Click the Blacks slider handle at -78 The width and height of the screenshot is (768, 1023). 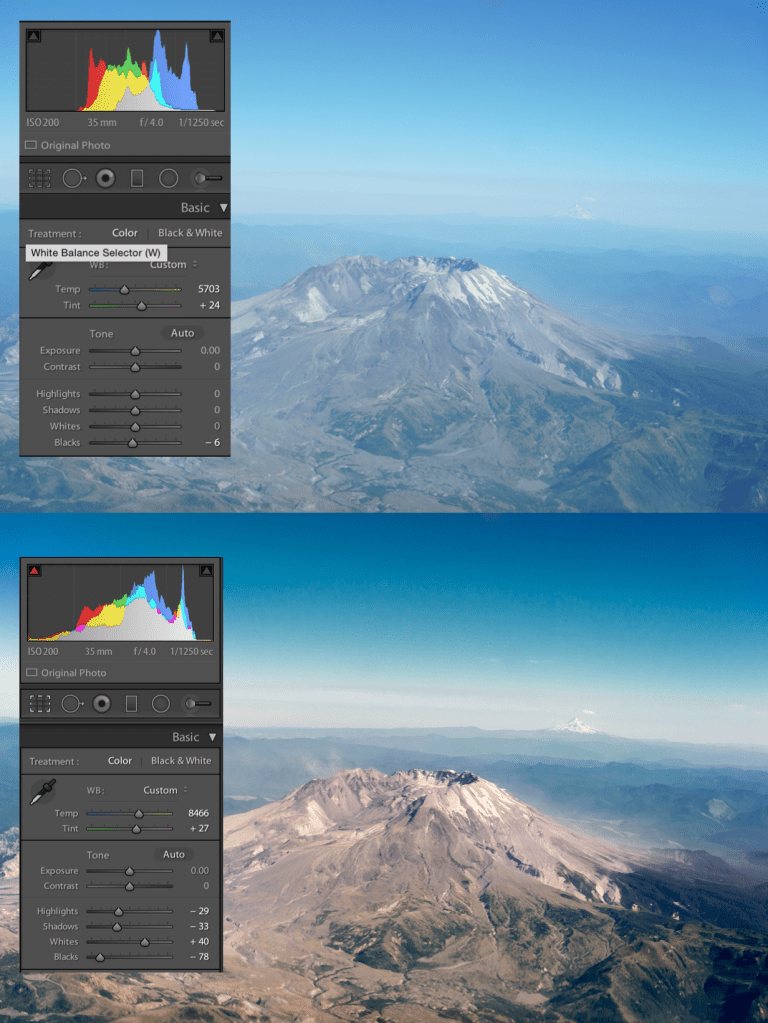coord(99,957)
